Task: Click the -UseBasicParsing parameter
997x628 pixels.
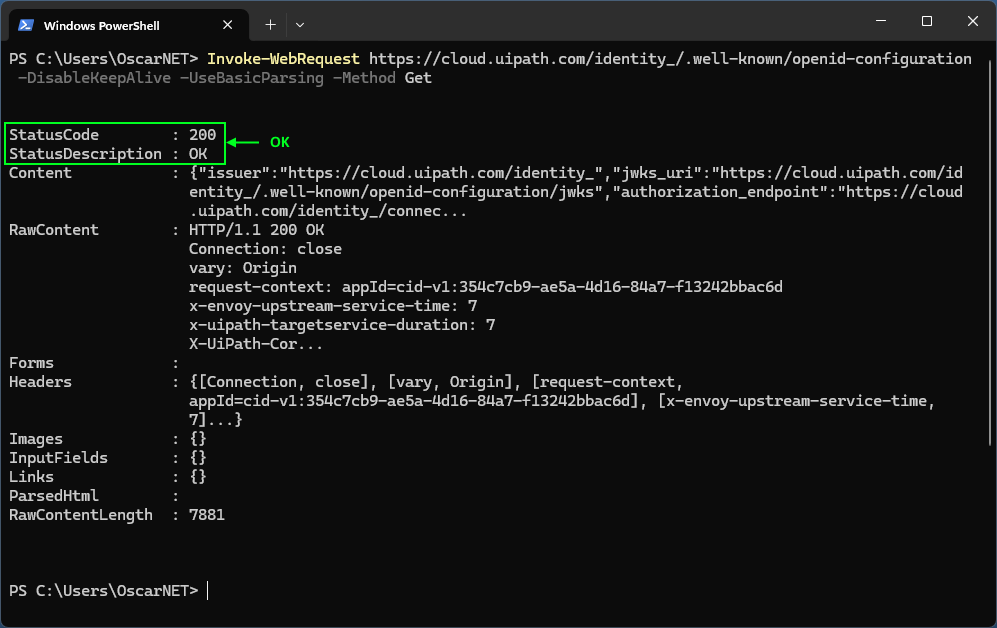Action: pyautogui.click(x=252, y=78)
